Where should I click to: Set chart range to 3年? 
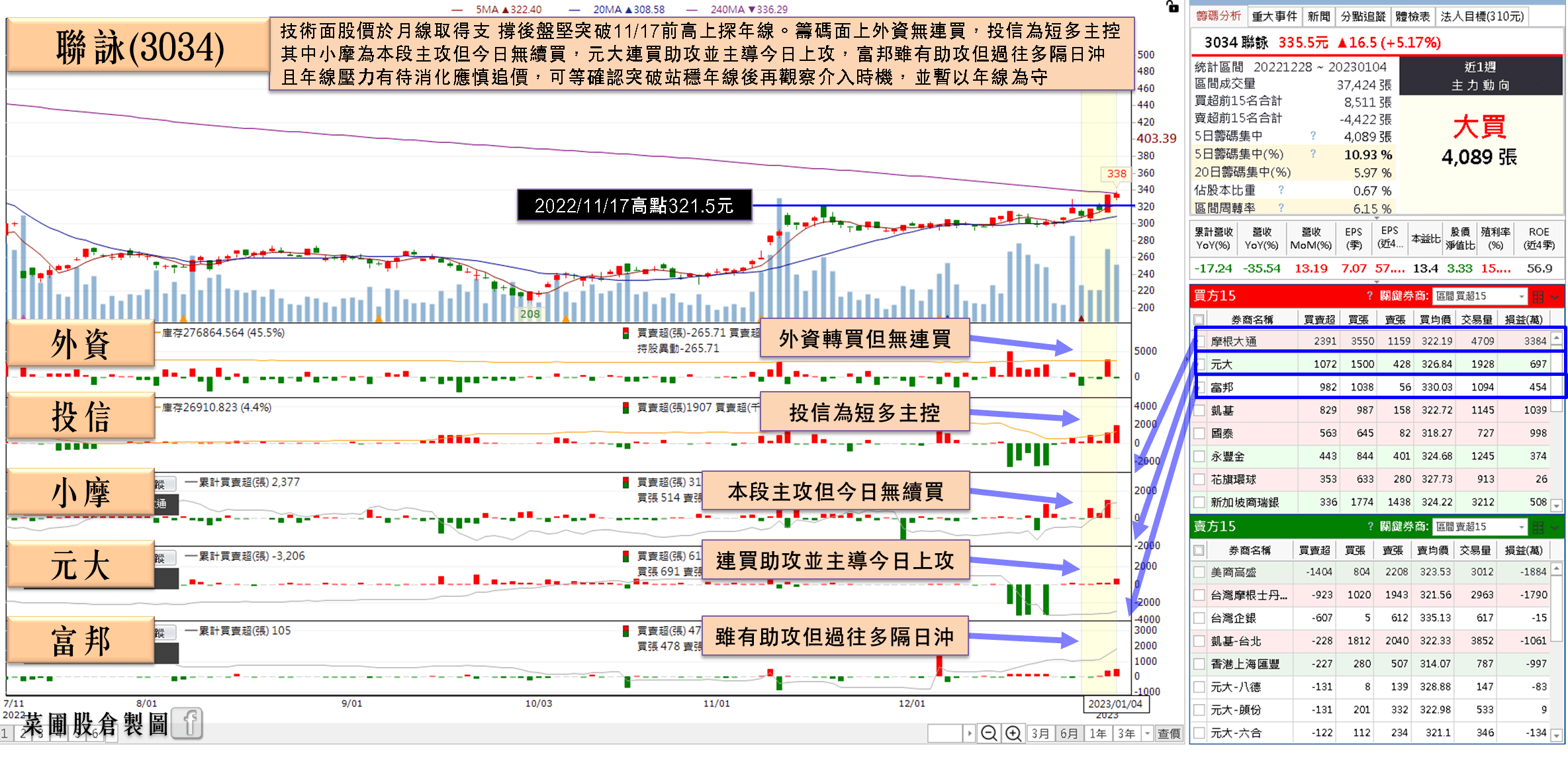[x=1127, y=733]
